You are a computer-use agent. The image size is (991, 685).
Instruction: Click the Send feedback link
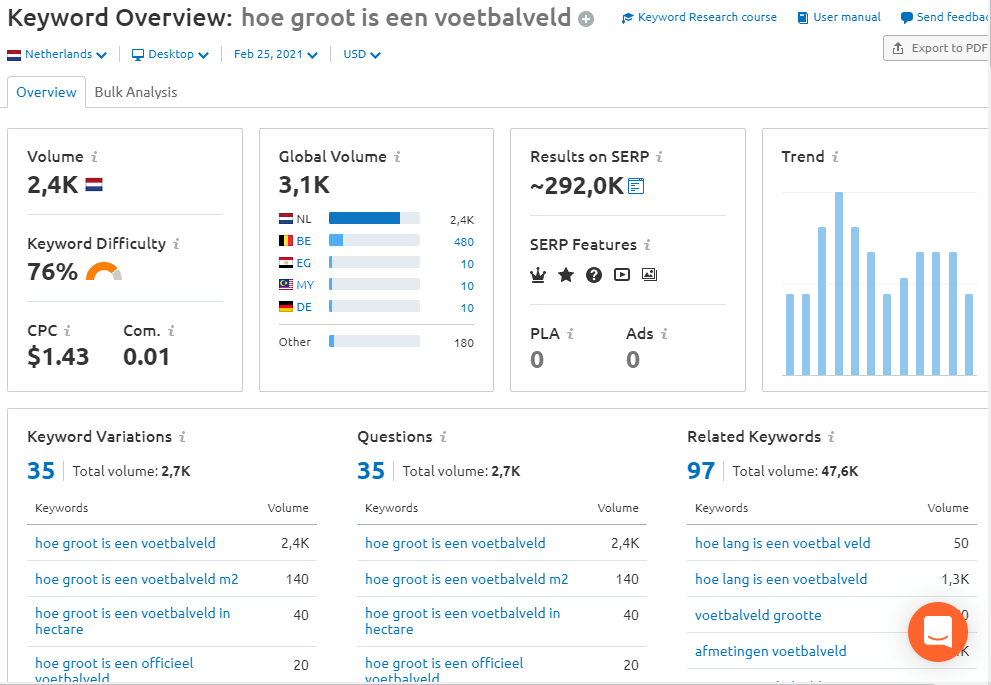point(945,18)
